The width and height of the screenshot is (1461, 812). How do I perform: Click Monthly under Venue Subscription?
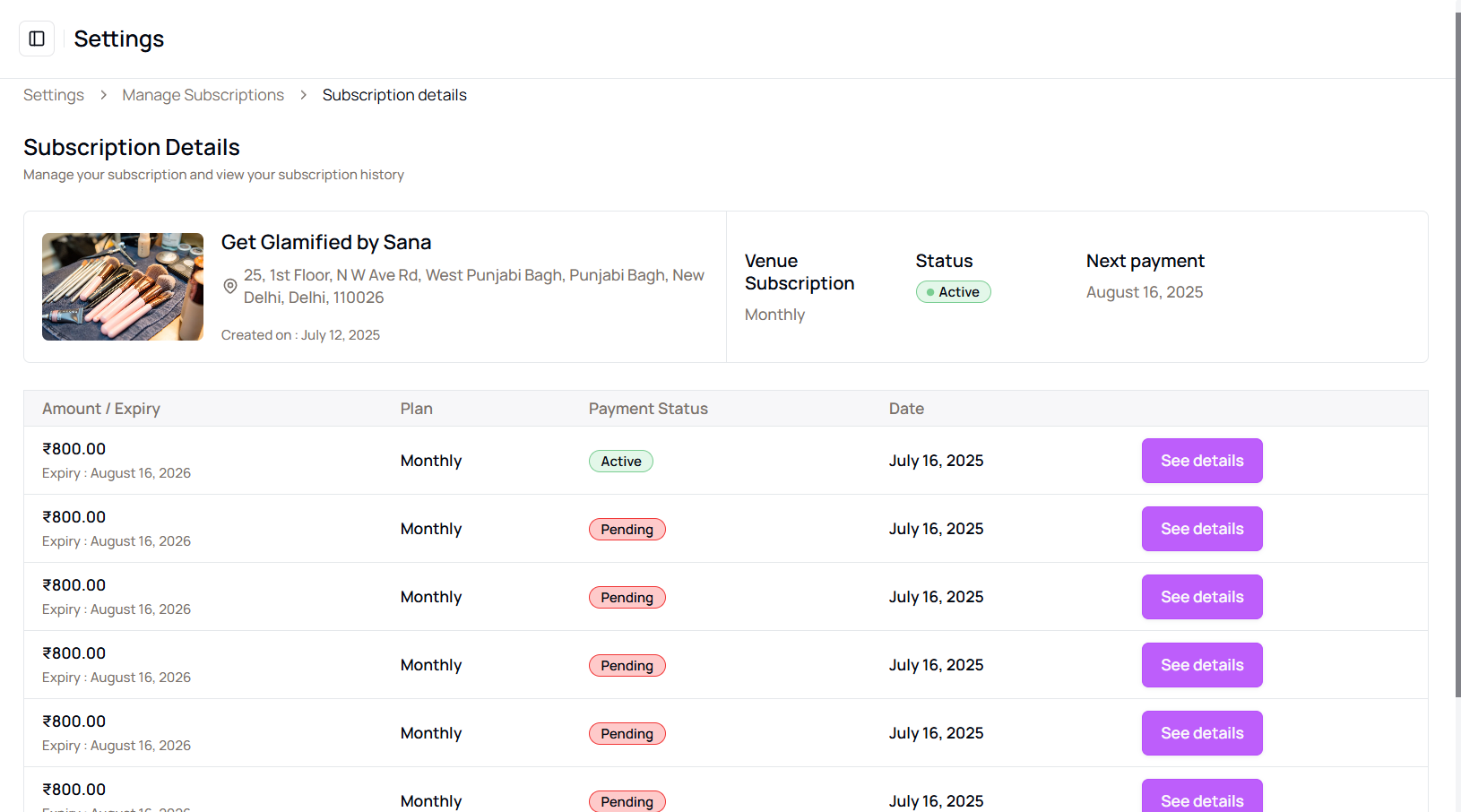775,315
